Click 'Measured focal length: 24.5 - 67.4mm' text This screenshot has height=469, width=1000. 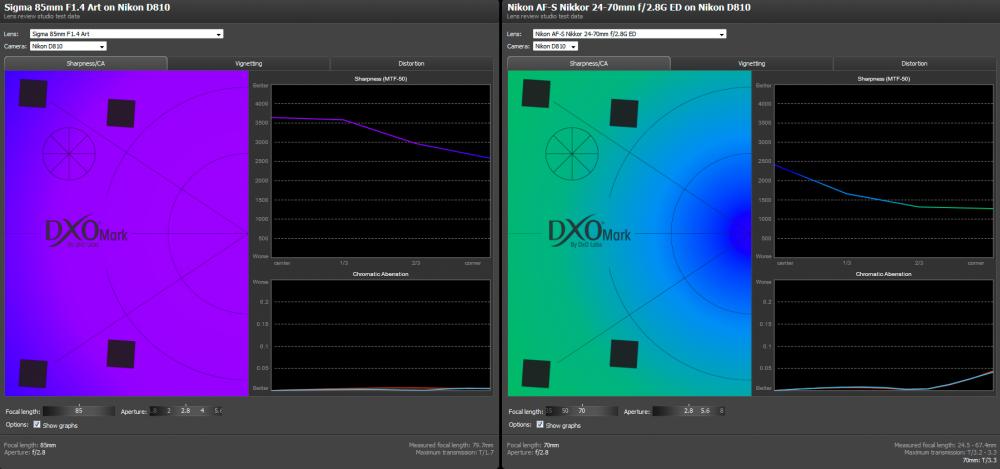pos(945,445)
